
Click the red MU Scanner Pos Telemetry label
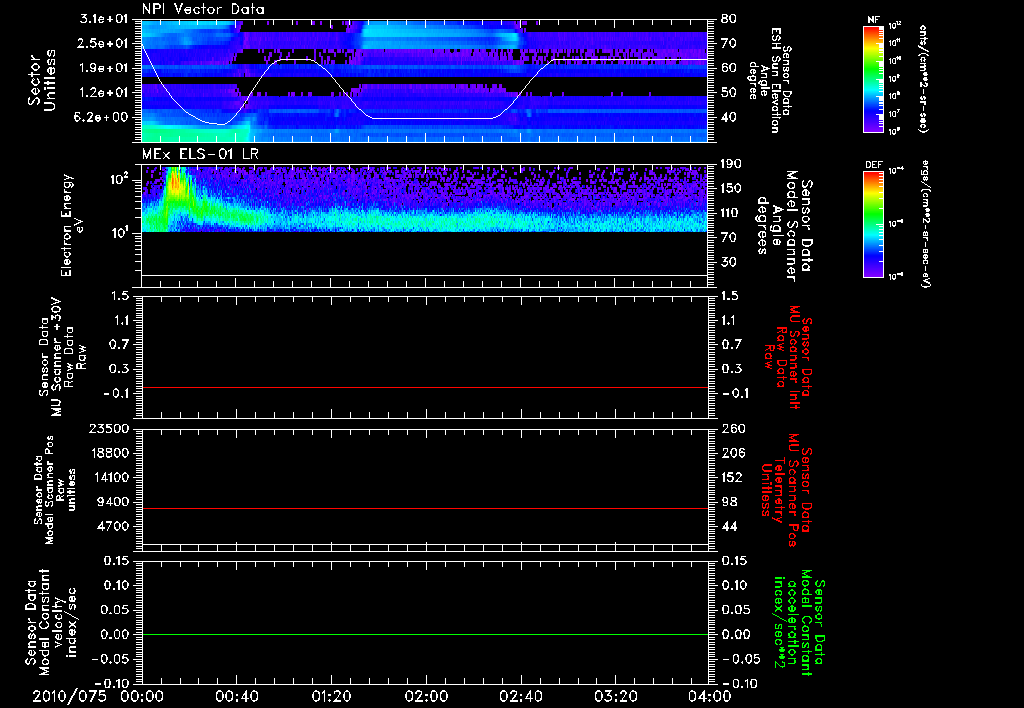tap(787, 490)
